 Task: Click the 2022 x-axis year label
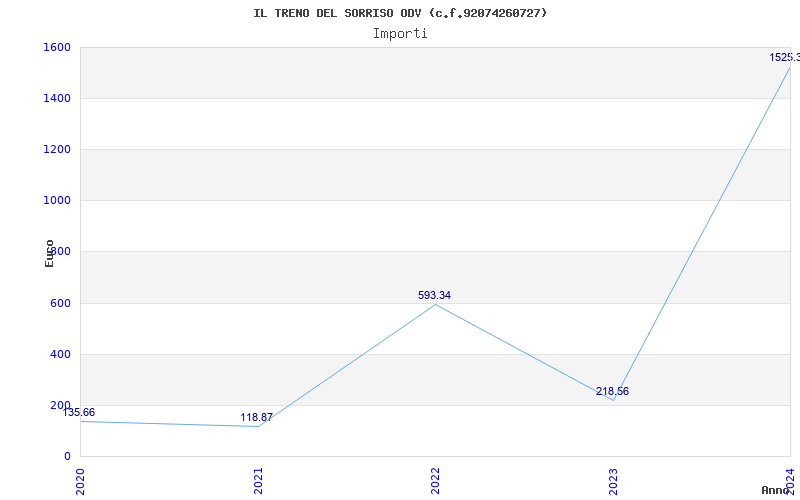[435, 481]
